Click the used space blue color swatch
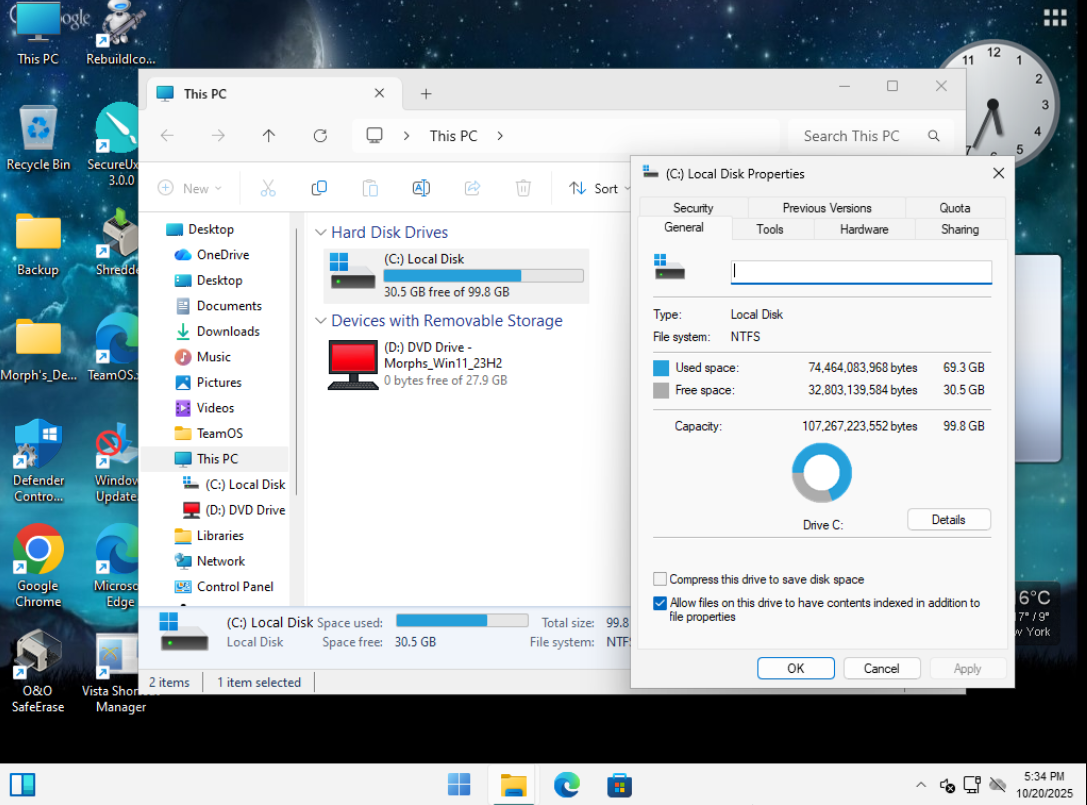Viewport: 1087px width, 805px height. [x=661, y=368]
